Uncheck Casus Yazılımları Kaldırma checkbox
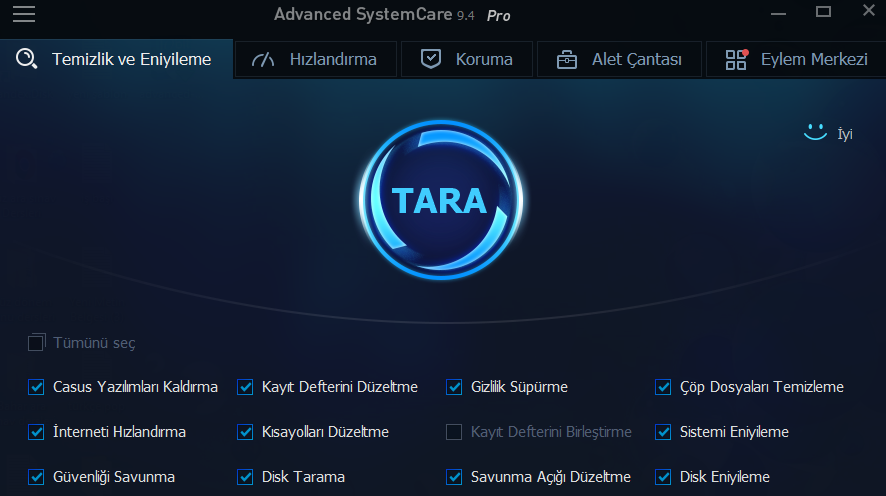This screenshot has height=496, width=886. [x=36, y=387]
